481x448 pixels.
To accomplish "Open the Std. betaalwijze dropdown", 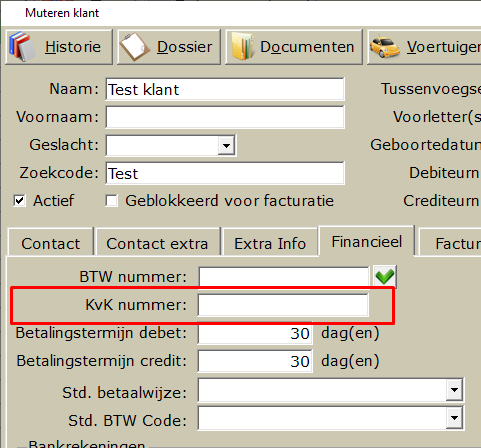I will tap(454, 390).
